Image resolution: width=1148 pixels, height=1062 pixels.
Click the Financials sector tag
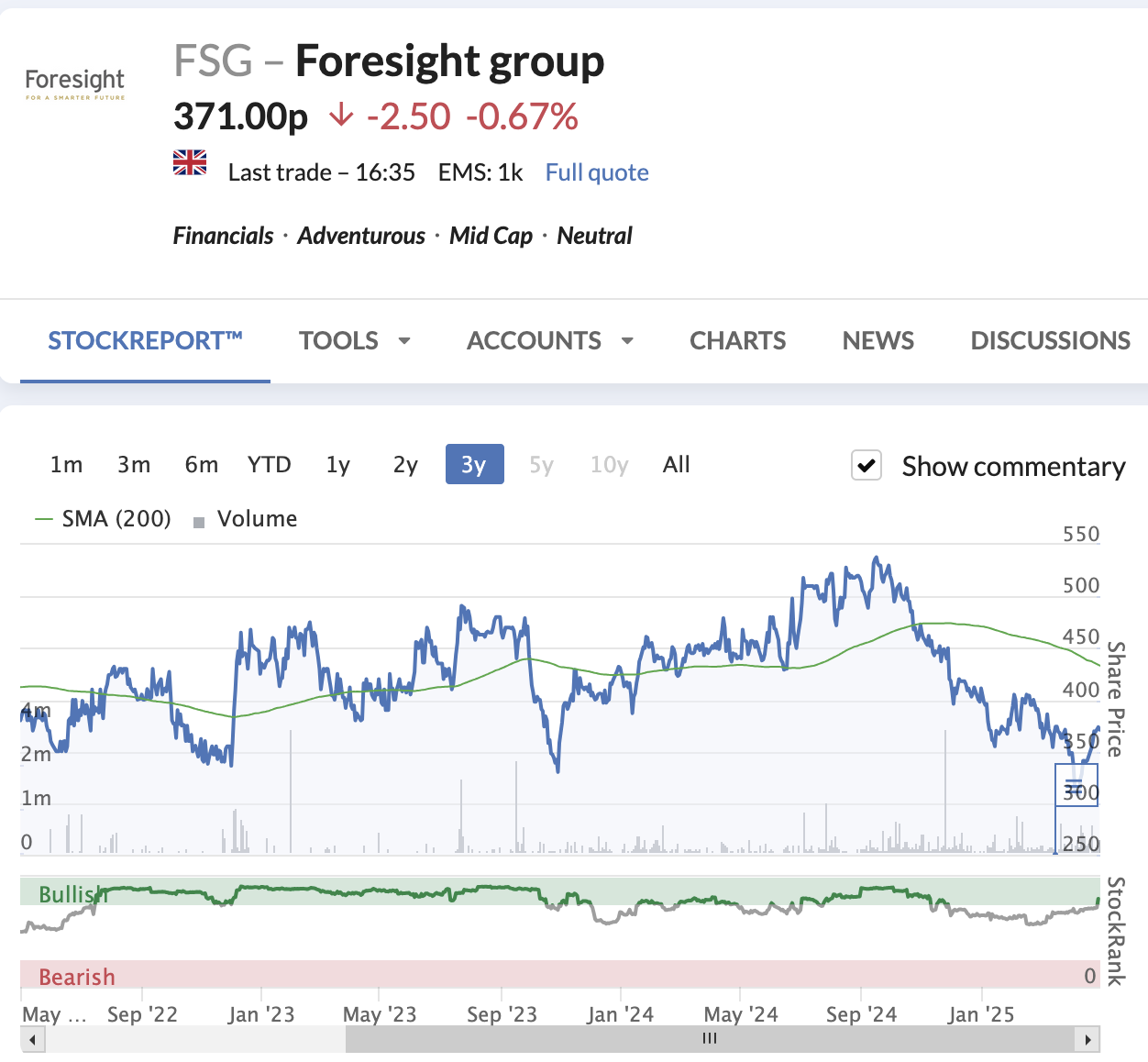click(224, 236)
